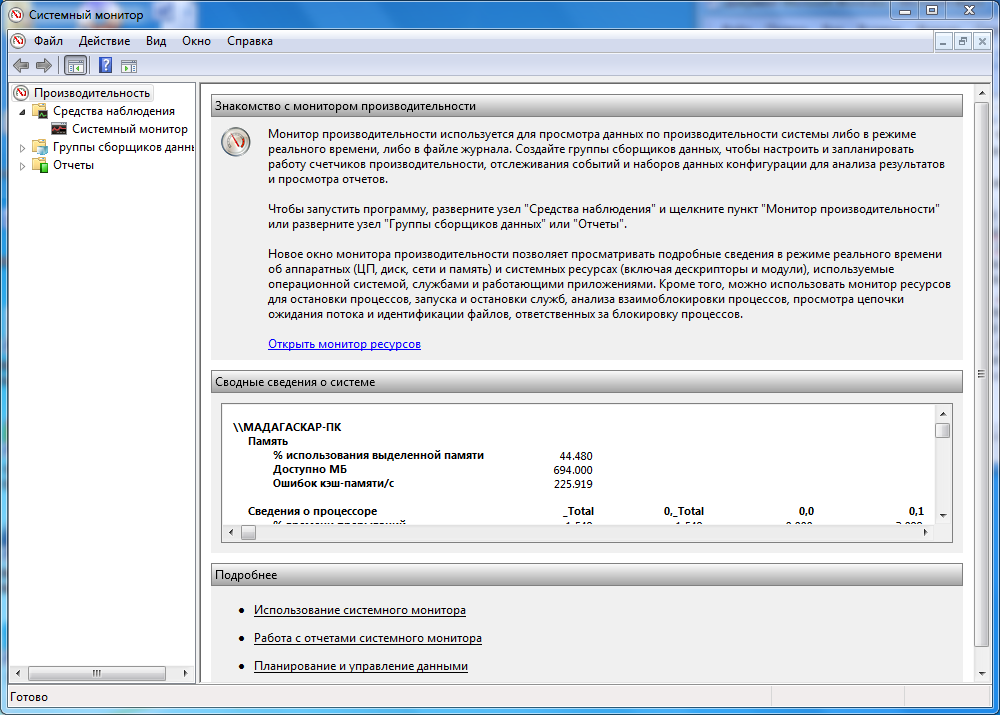The width and height of the screenshot is (1000, 715).
Task: Click the Сводные сведения о системе header
Action: pos(587,382)
